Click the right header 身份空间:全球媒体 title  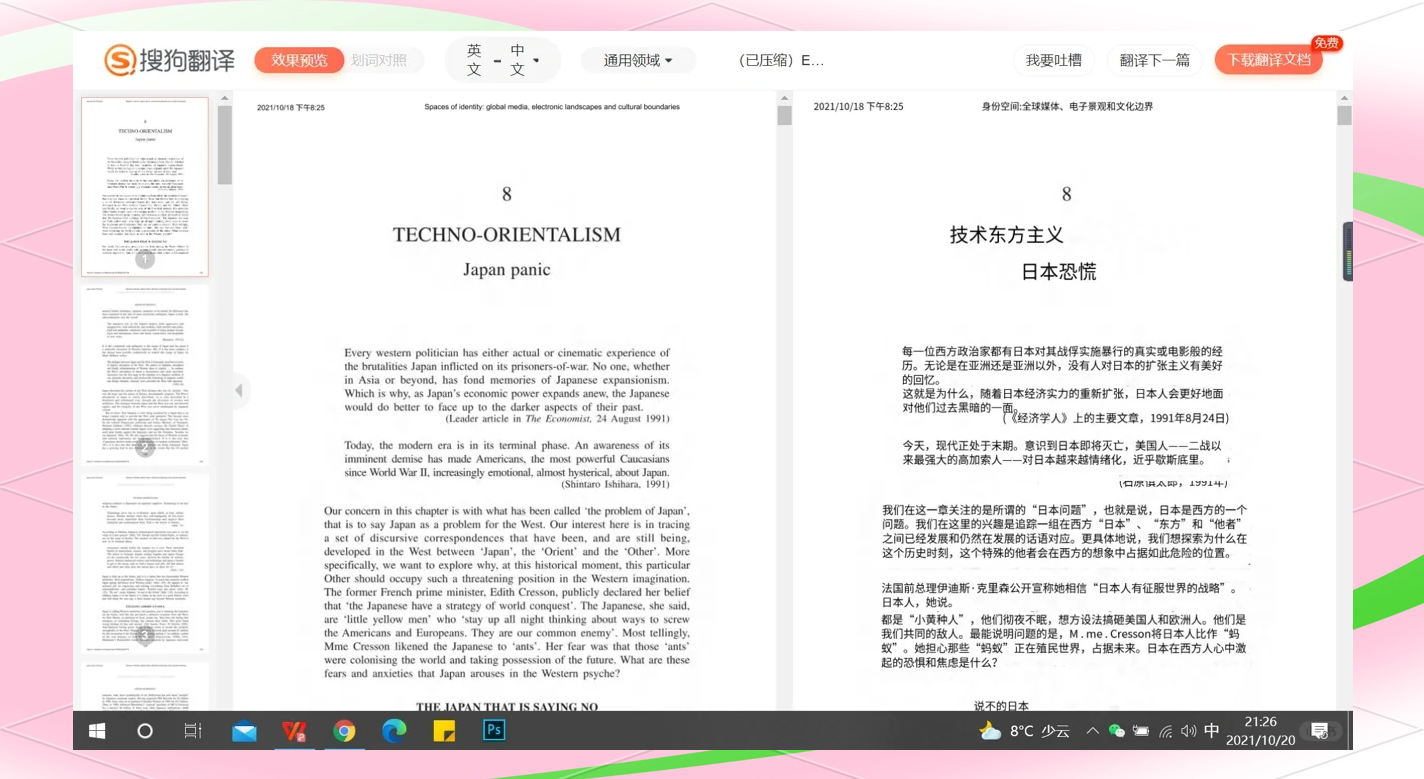pyautogui.click(x=1067, y=106)
